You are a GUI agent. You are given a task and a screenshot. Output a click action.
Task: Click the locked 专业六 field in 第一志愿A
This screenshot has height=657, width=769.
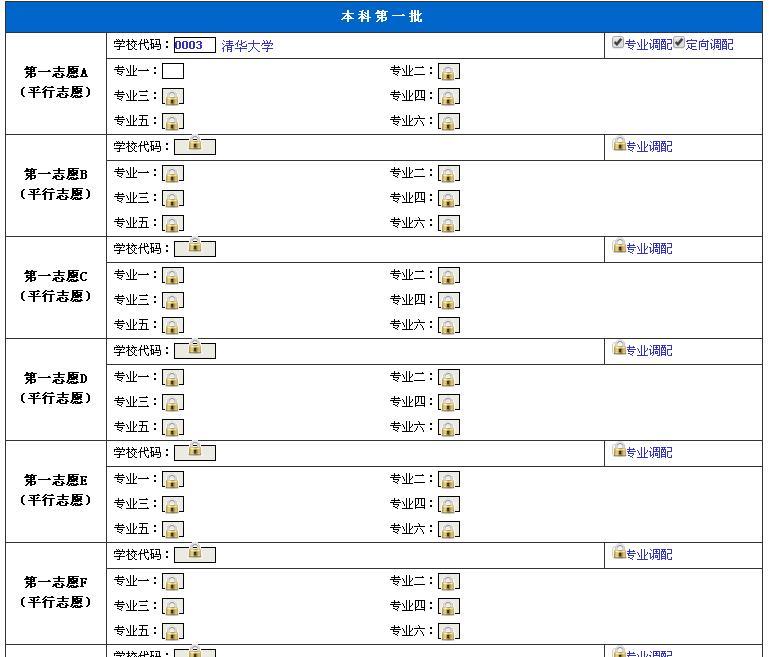tap(449, 122)
